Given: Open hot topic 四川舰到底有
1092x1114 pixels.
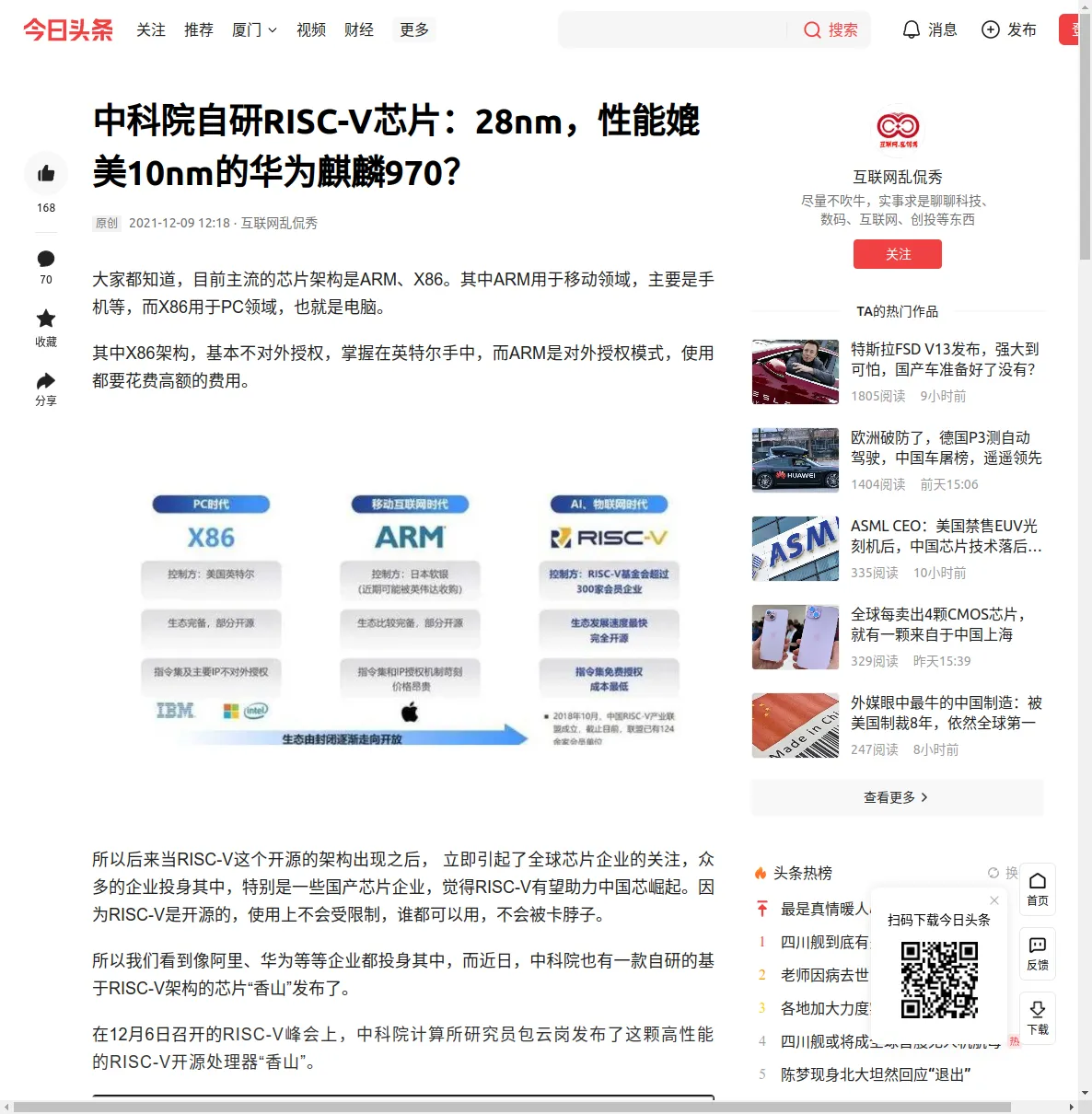Looking at the screenshot, I should pos(825,942).
